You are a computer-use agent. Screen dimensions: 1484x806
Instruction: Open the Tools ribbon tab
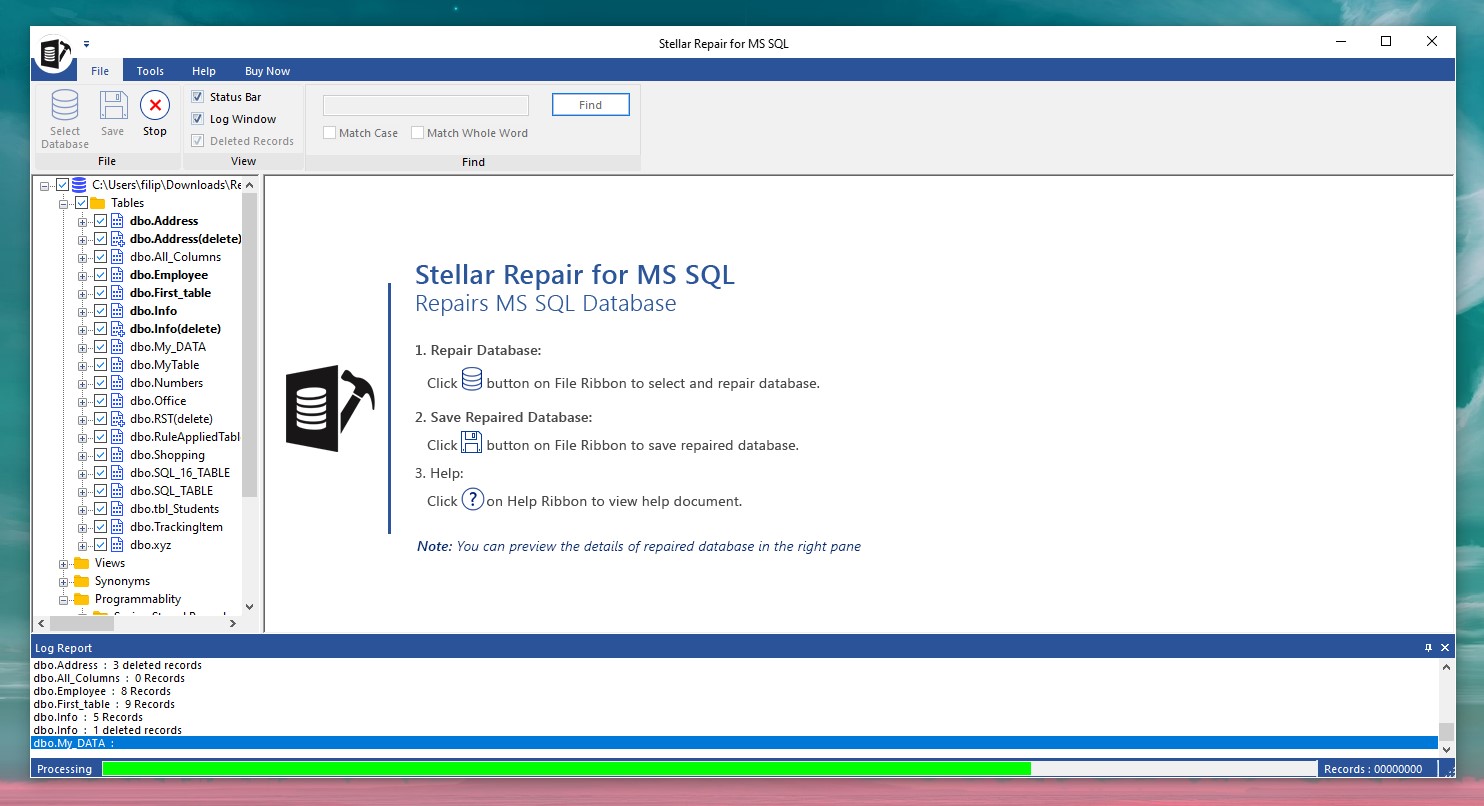[x=150, y=71]
